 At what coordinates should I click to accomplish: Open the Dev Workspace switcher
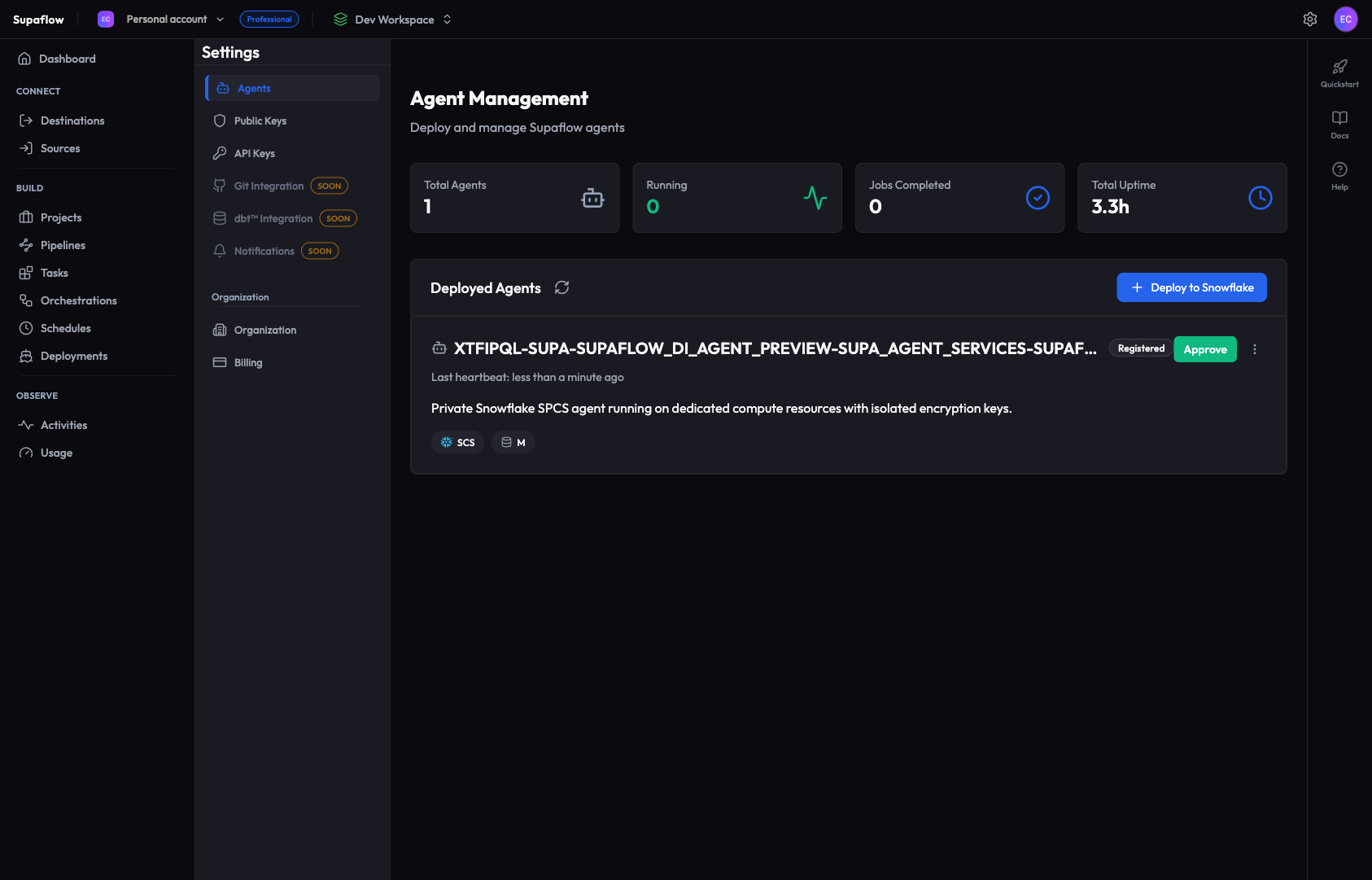[x=393, y=19]
